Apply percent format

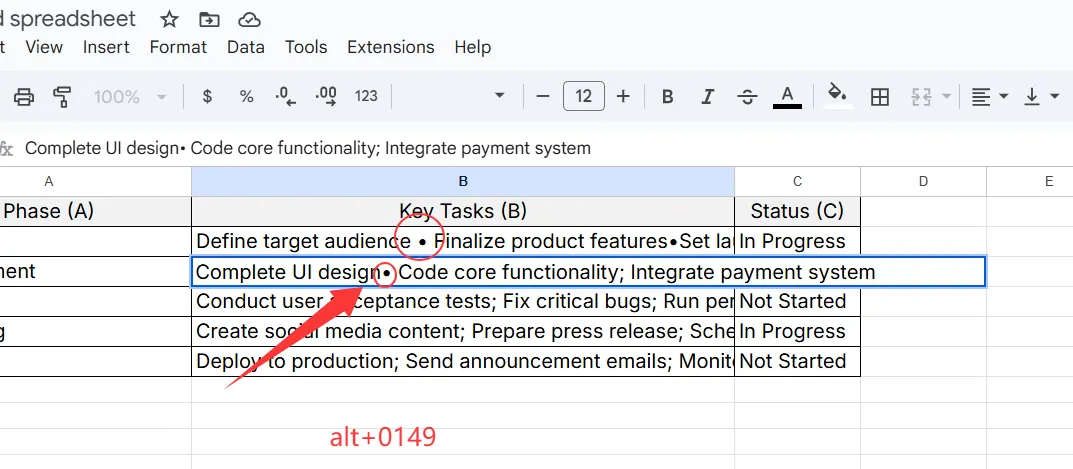[246, 96]
